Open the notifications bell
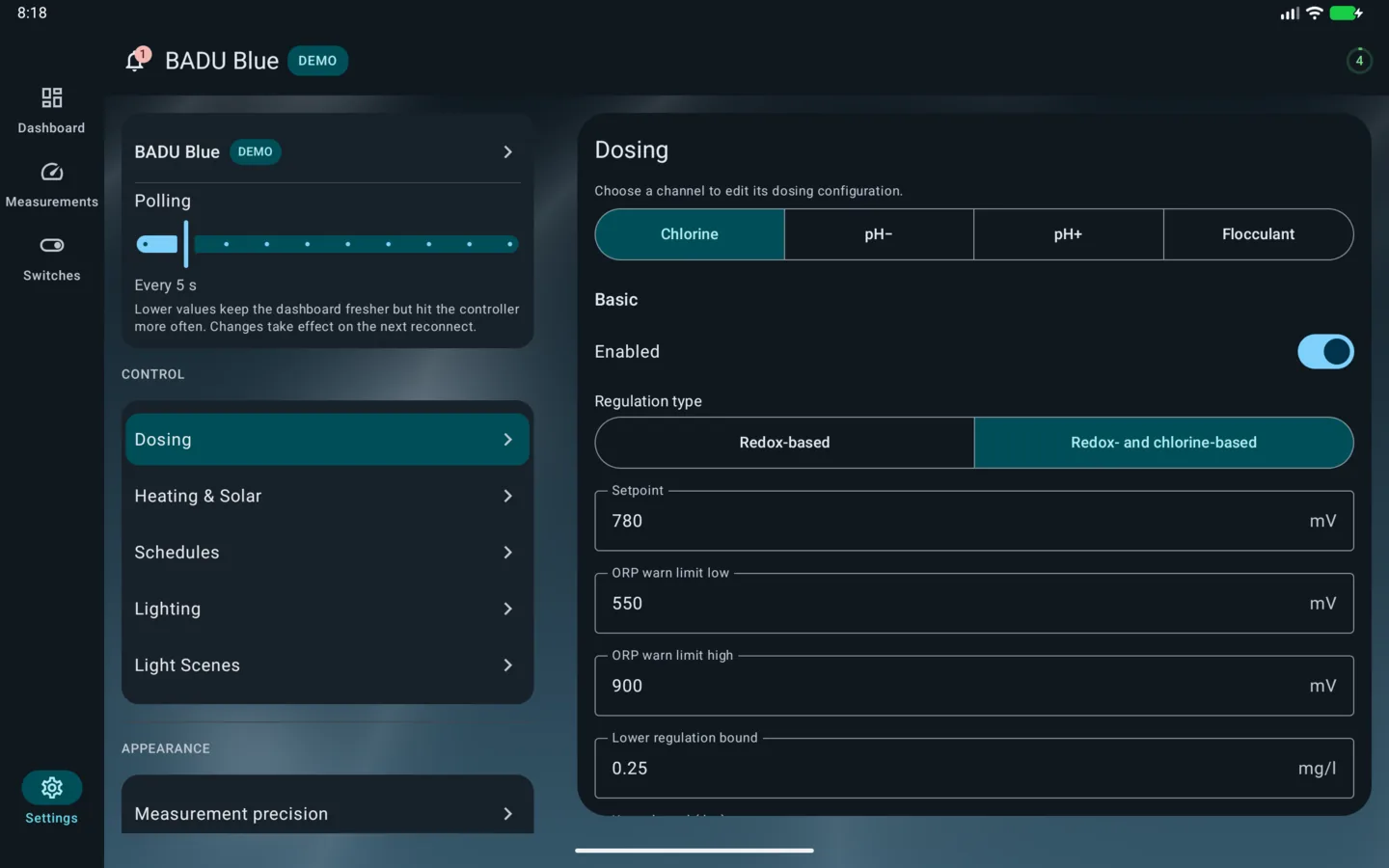This screenshot has width=1389, height=868. coord(136,61)
